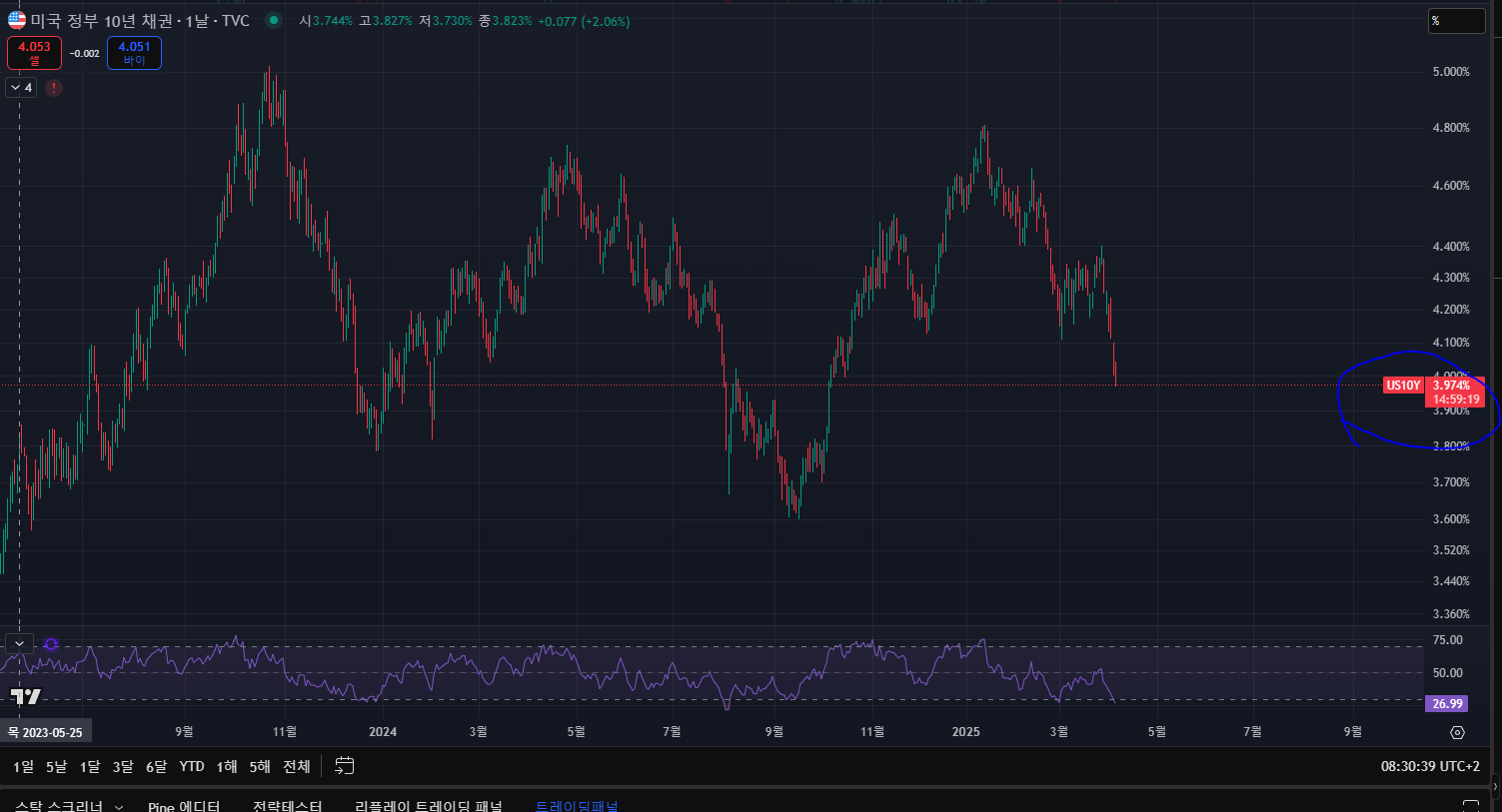Click the 7월 label after 2025

(x=1252, y=732)
